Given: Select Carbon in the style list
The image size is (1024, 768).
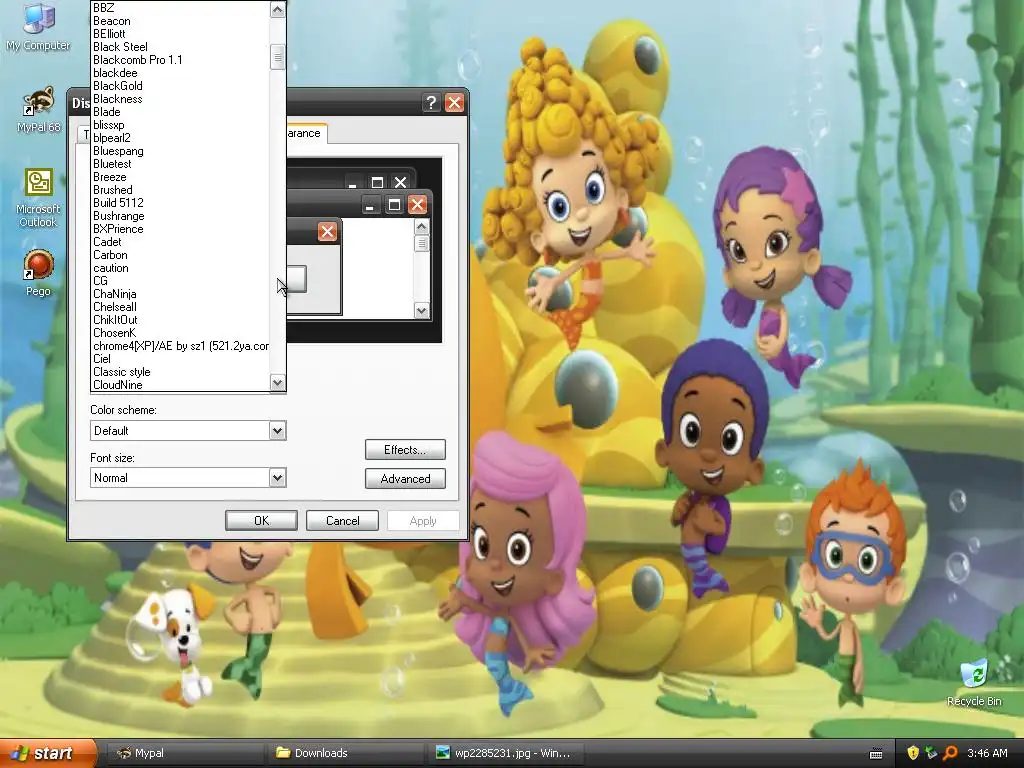Looking at the screenshot, I should [180, 255].
